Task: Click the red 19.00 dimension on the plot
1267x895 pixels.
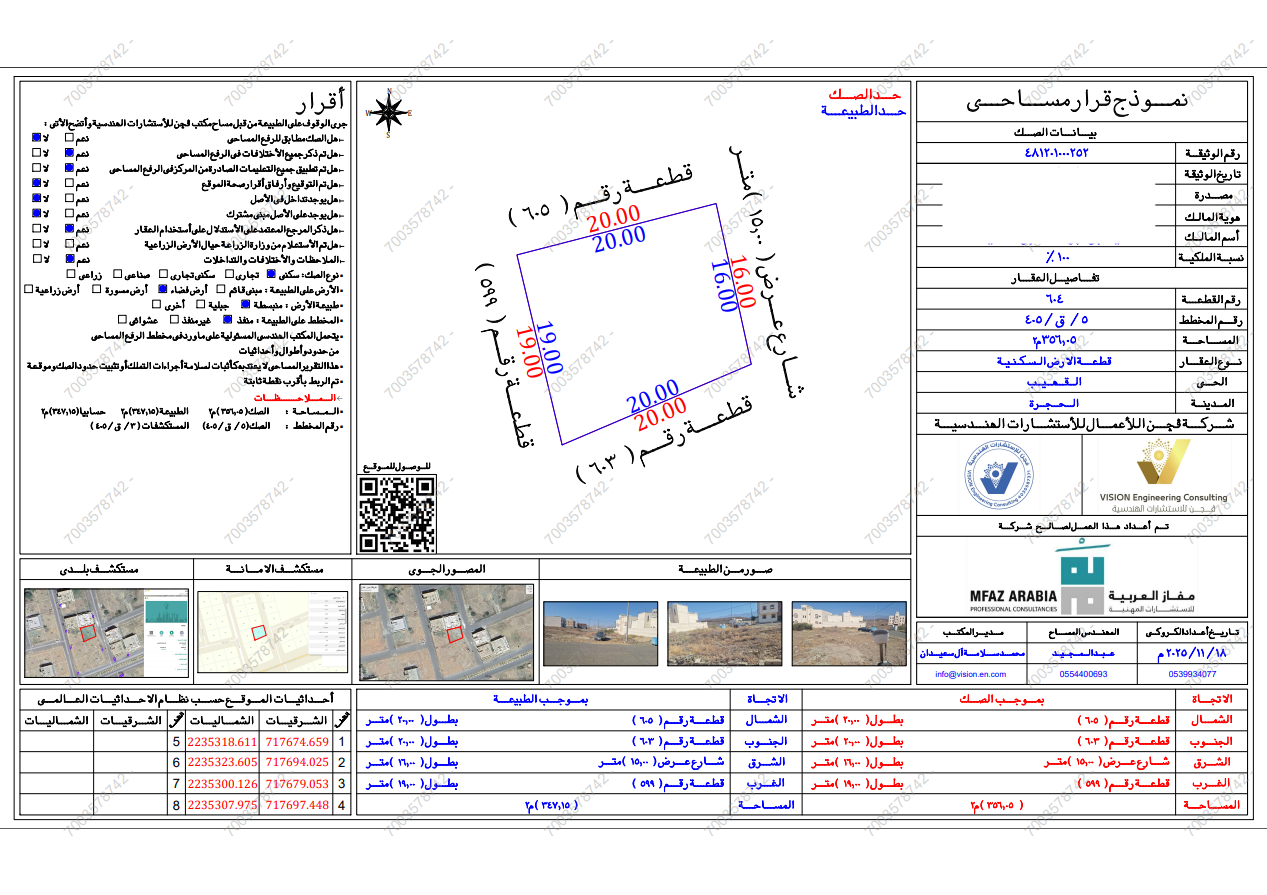Action: click(531, 354)
